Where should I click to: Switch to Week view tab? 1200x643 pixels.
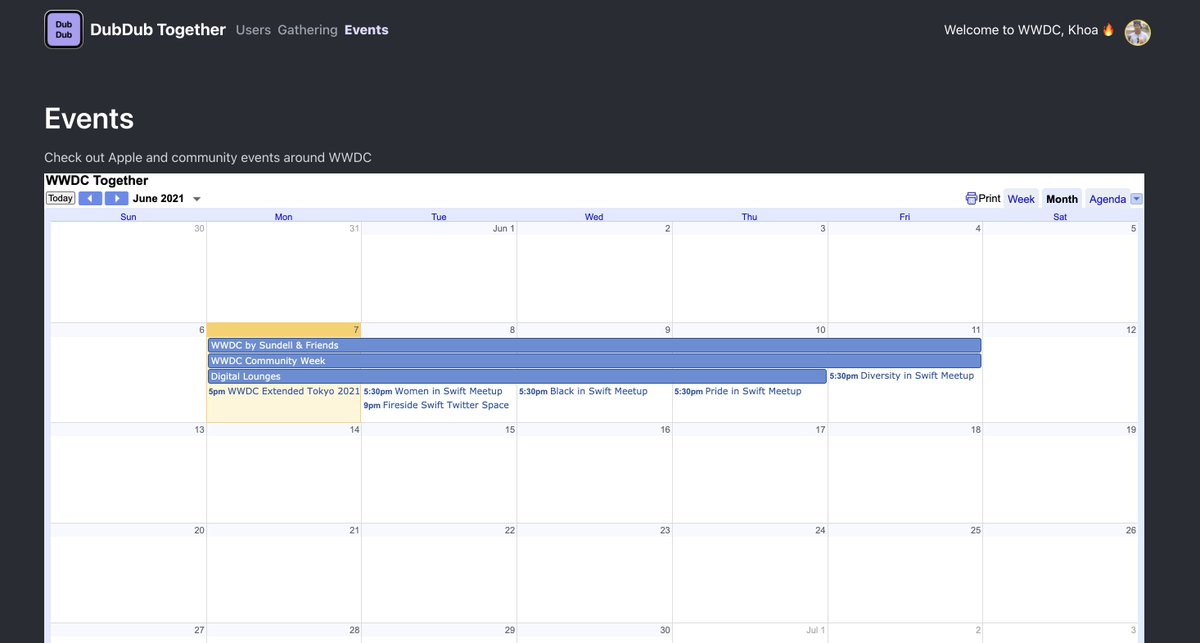point(1021,198)
